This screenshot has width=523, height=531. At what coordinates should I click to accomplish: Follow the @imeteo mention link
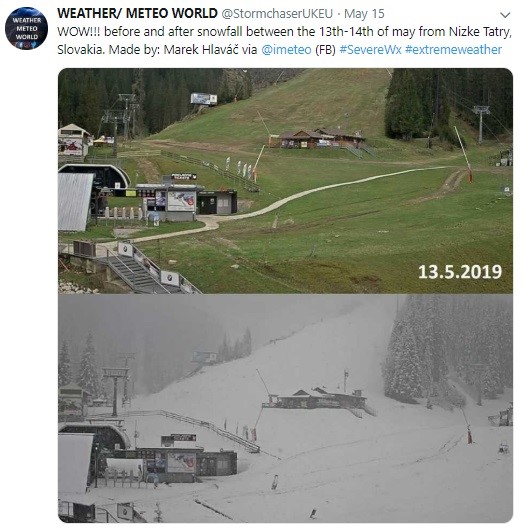[x=286, y=50]
